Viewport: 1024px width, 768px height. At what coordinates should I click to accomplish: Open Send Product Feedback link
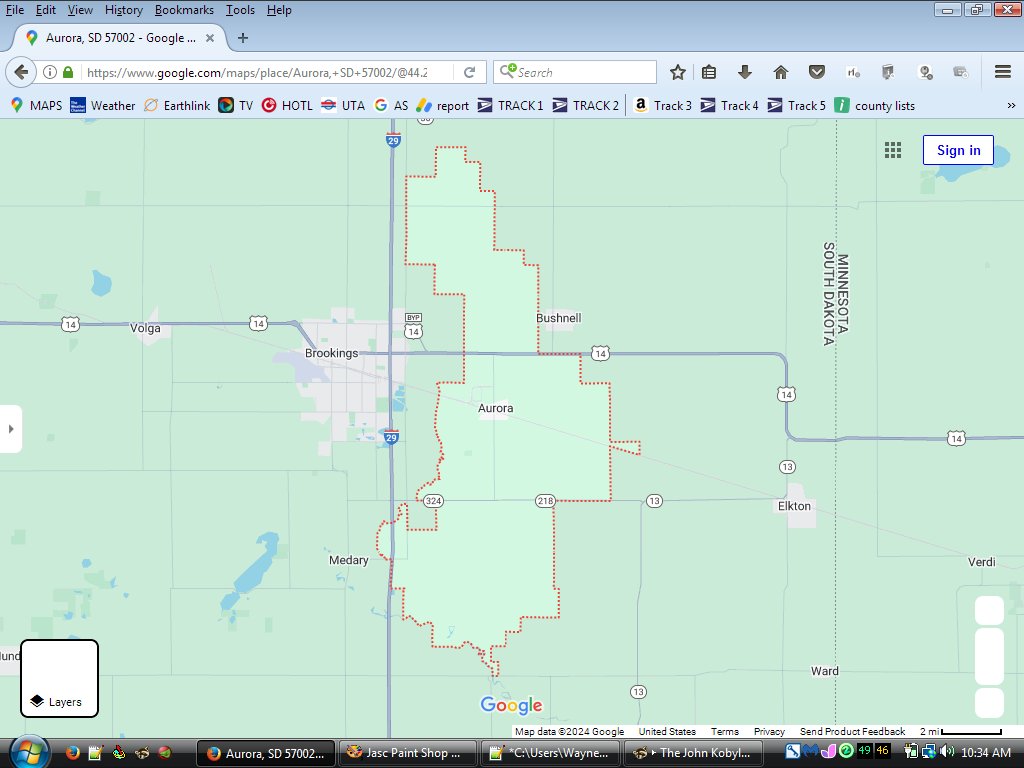[852, 732]
